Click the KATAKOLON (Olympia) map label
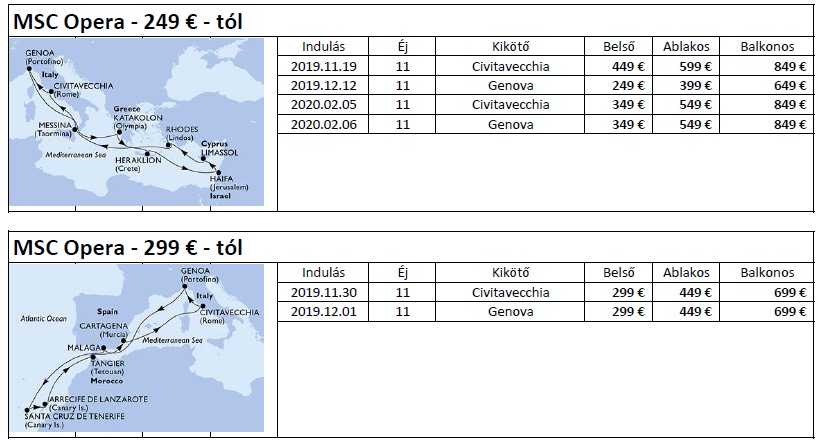 coord(138,122)
